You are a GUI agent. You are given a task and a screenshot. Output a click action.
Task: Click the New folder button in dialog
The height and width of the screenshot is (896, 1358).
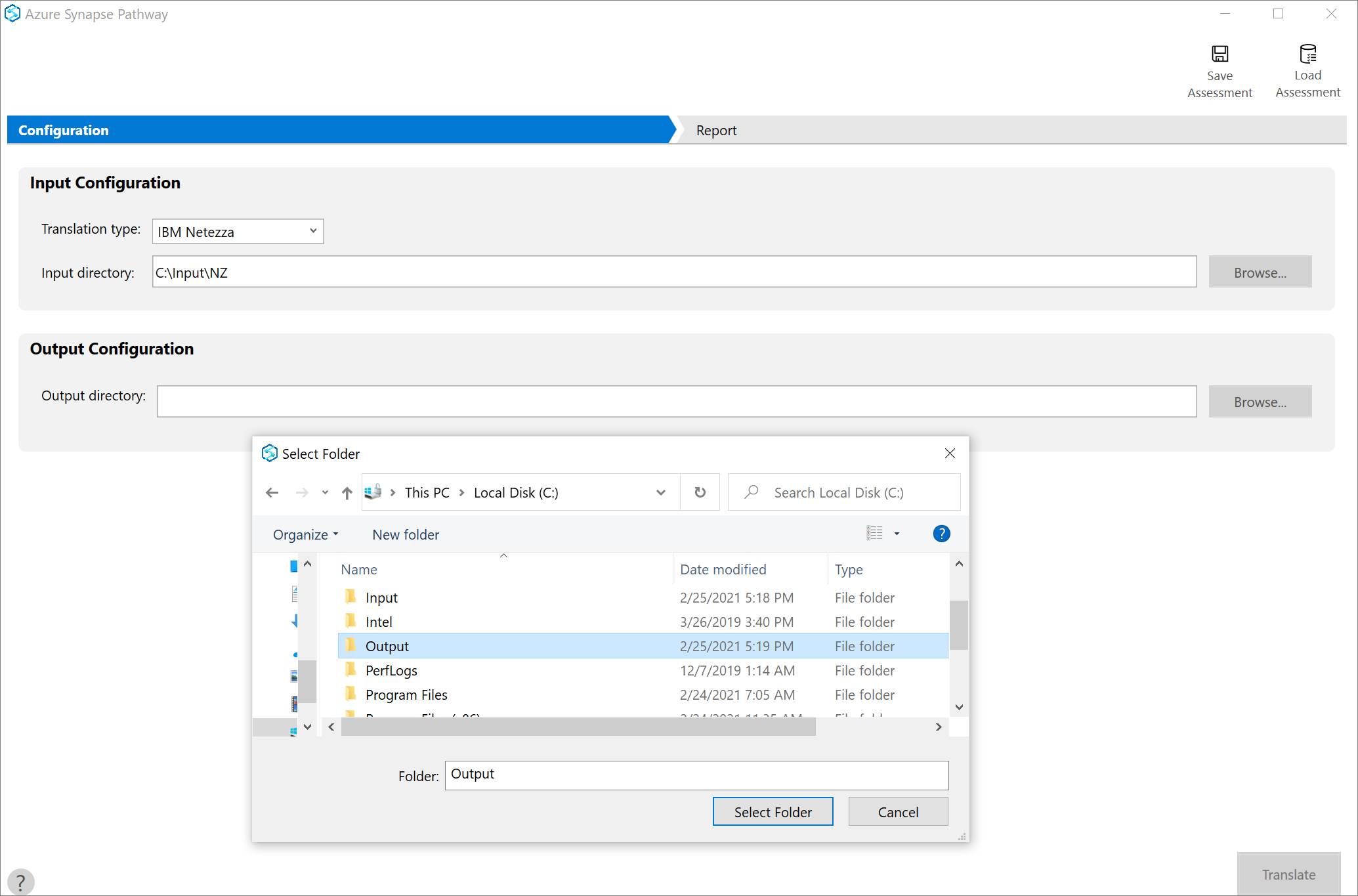point(406,534)
